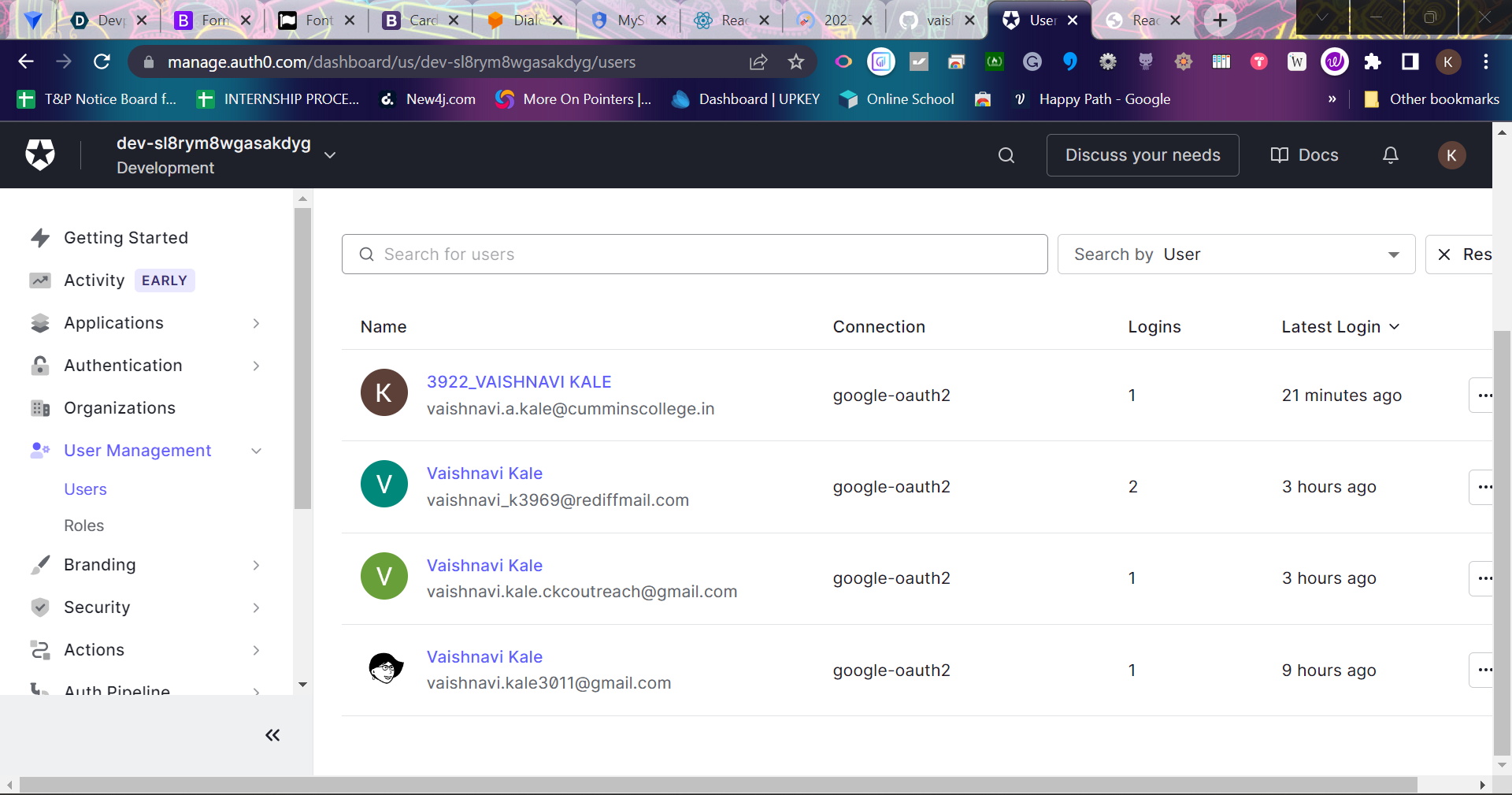Click the Logins column header
1512x795 pixels.
click(1154, 327)
